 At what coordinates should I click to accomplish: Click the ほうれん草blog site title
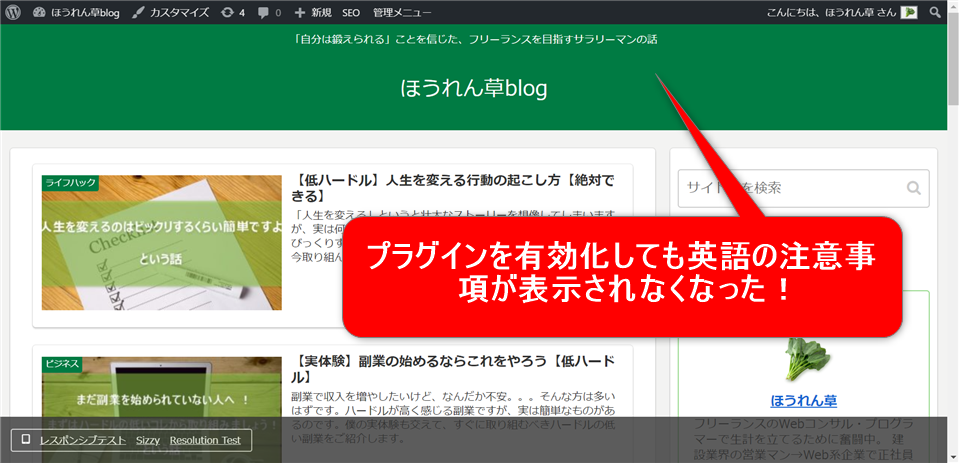pos(474,88)
